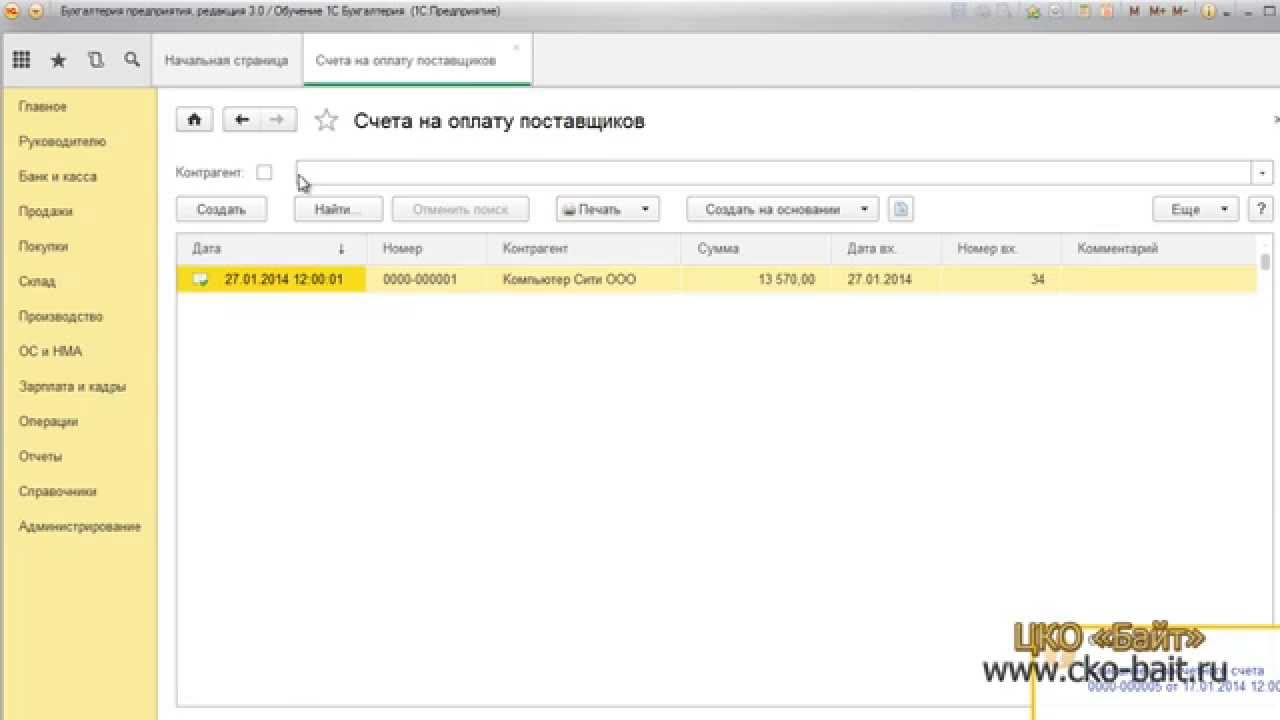Viewport: 1280px width, 720px height.
Task: Open the Отчеты section
Action: coord(40,456)
